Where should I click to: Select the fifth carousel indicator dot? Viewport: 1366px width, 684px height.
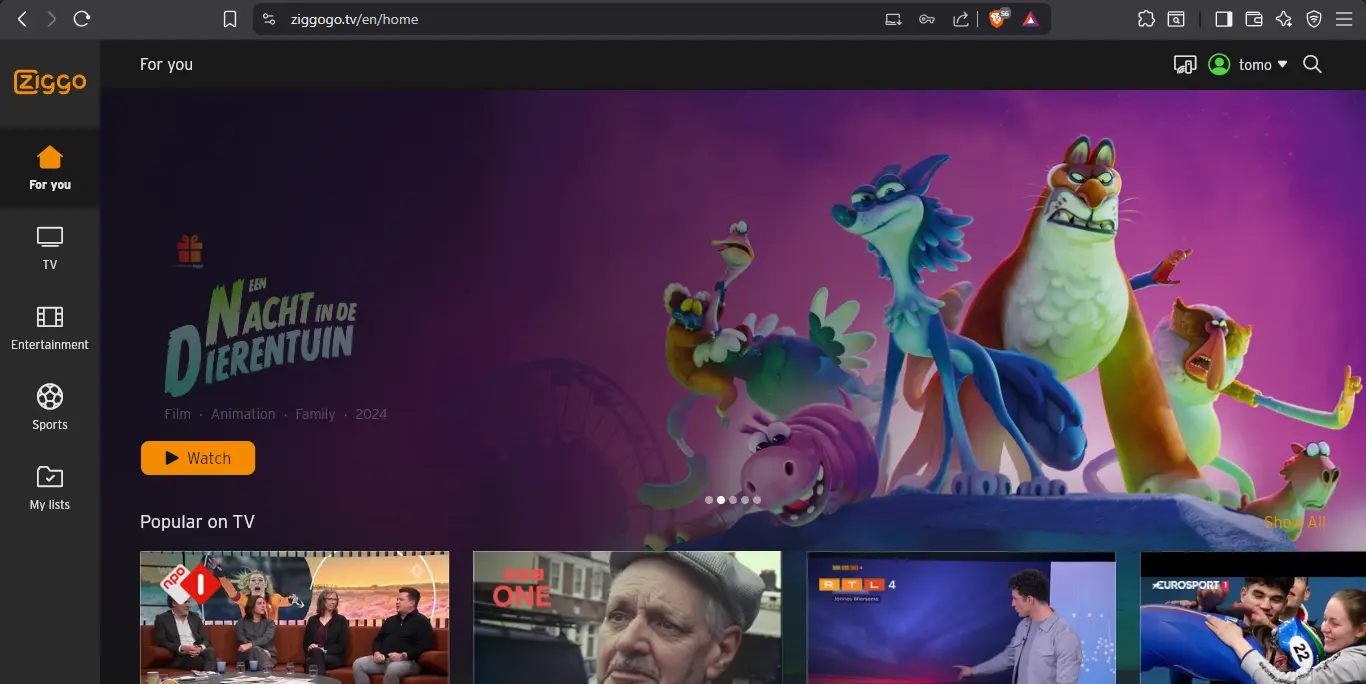(x=757, y=500)
